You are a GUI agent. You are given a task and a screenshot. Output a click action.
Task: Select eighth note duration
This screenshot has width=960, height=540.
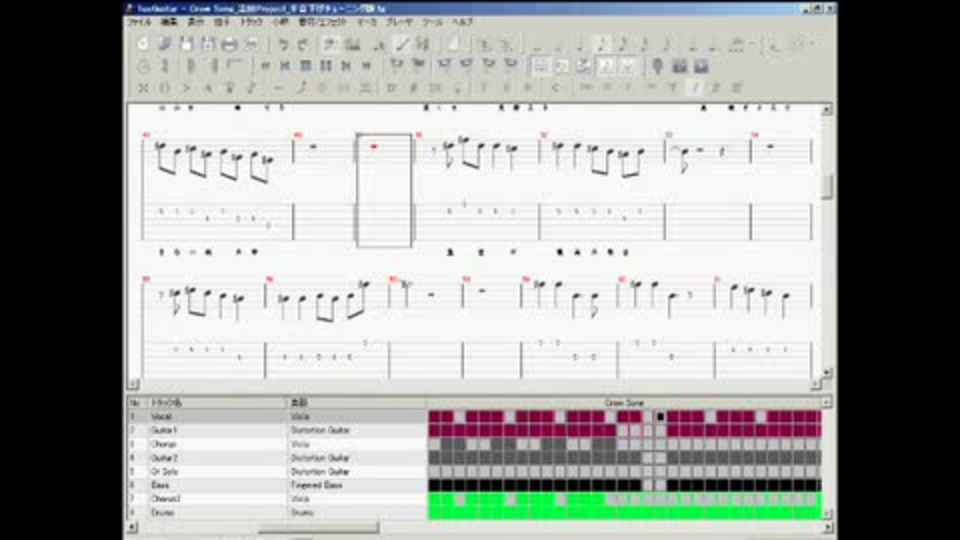point(601,44)
